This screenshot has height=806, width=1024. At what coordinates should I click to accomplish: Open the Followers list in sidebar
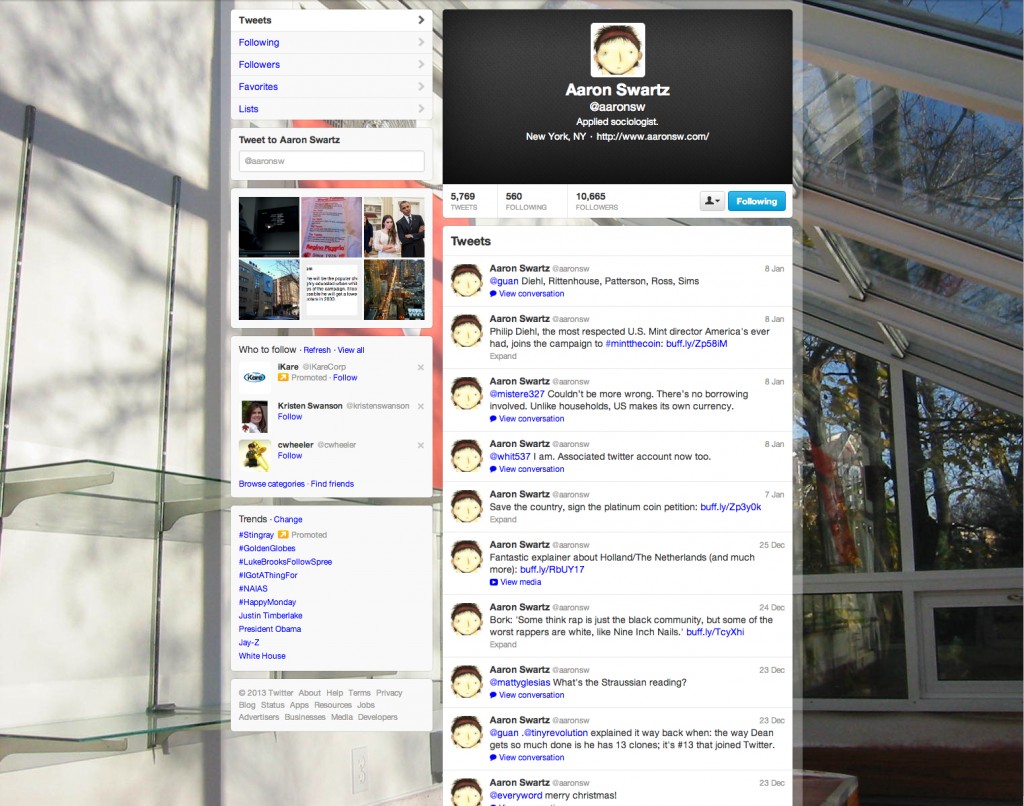tap(332, 65)
